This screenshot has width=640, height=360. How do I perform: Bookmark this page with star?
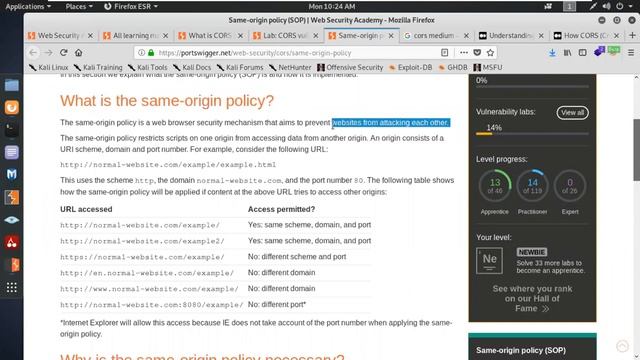pyautogui.click(x=490, y=53)
